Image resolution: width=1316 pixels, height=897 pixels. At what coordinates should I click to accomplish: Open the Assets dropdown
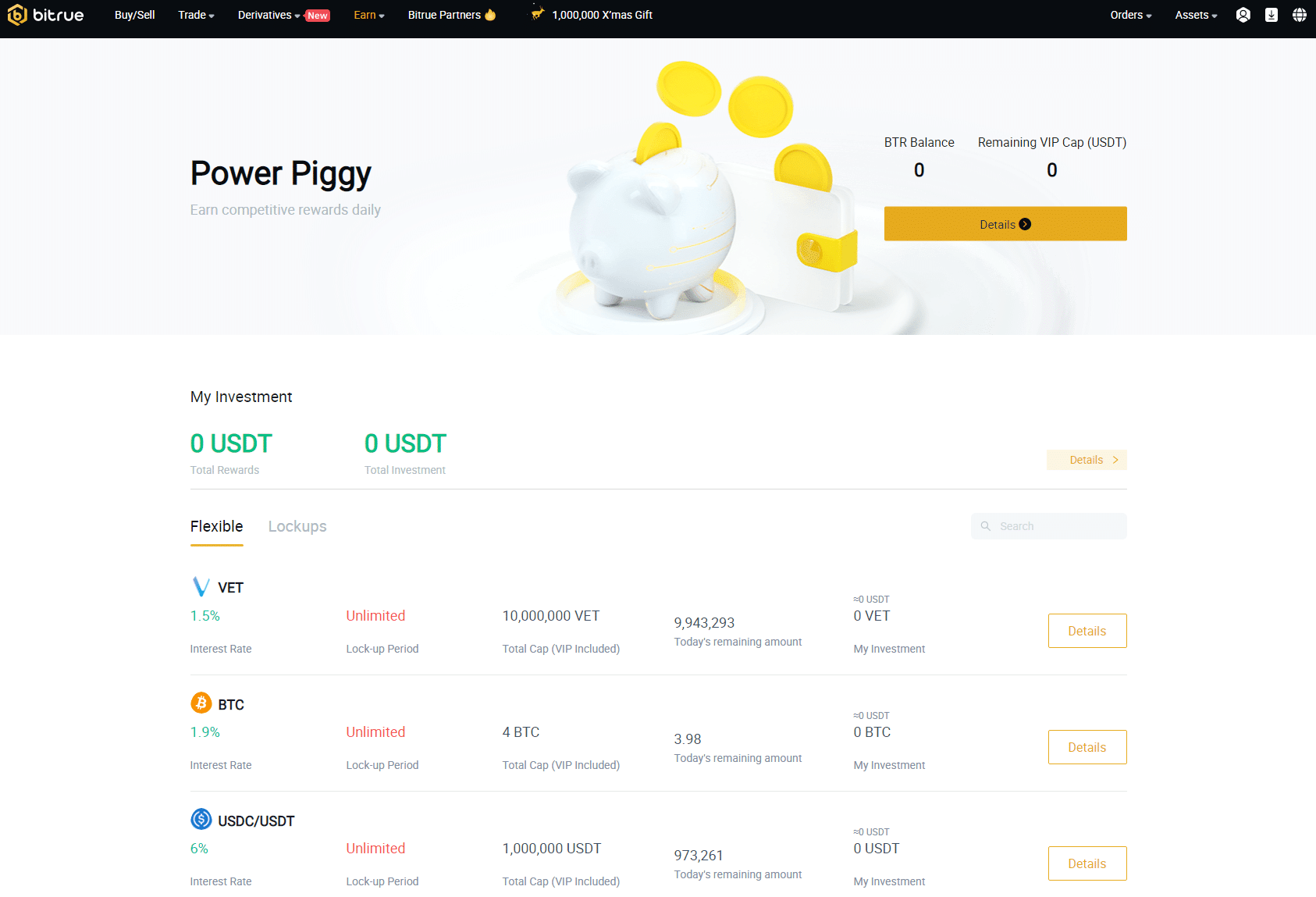pyautogui.click(x=1196, y=15)
